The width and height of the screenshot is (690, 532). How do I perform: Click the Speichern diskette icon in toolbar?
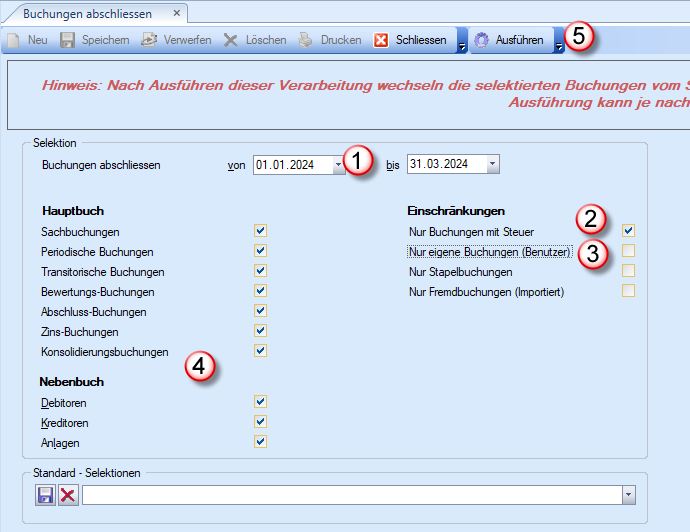(68, 41)
